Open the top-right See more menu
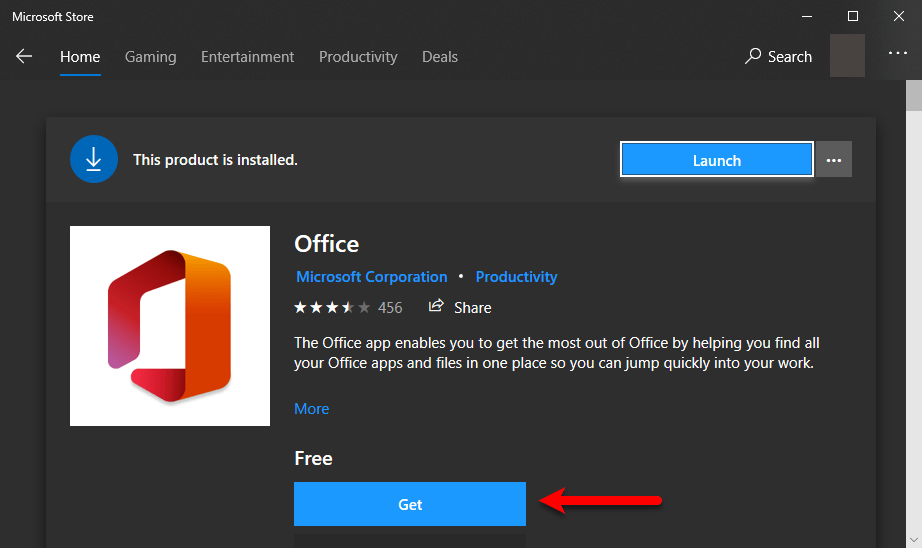 point(898,53)
